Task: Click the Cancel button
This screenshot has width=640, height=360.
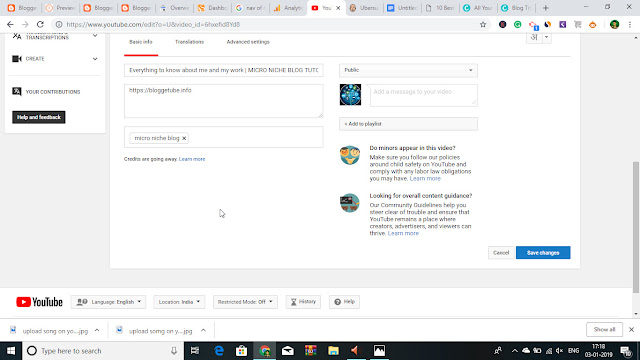Action: tap(501, 253)
